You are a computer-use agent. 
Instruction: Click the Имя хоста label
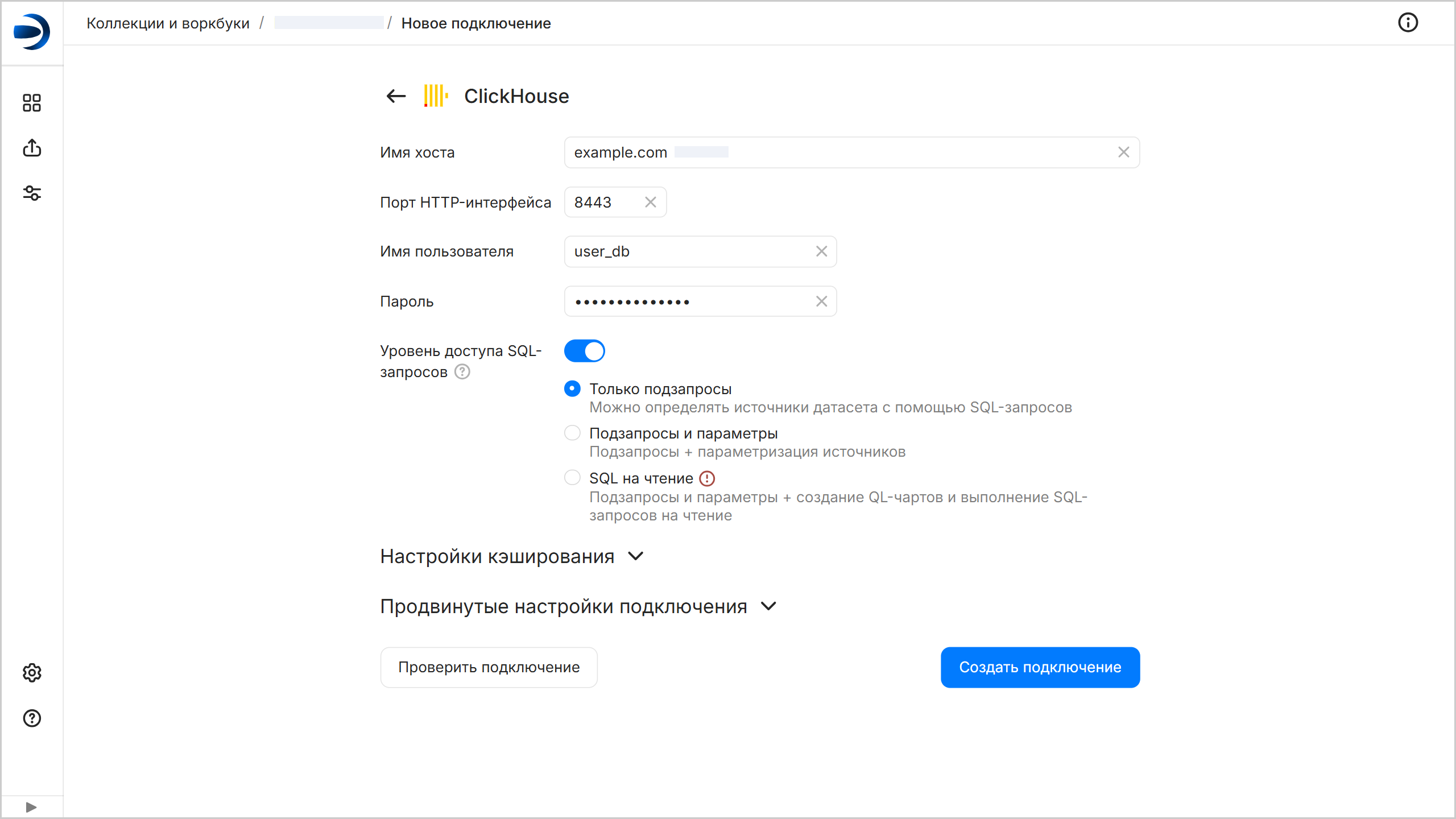tap(417, 152)
